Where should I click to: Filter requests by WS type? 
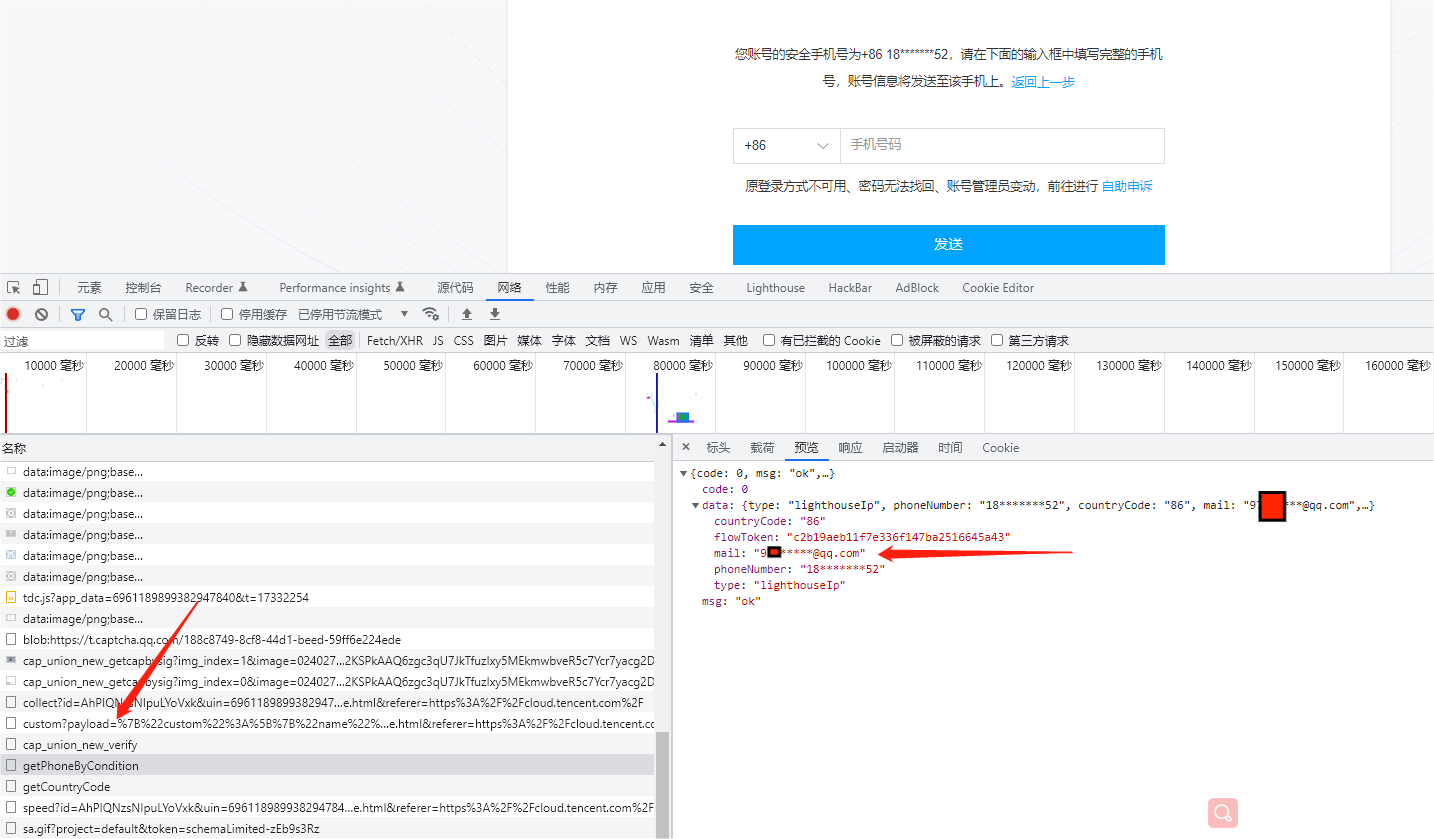point(628,340)
